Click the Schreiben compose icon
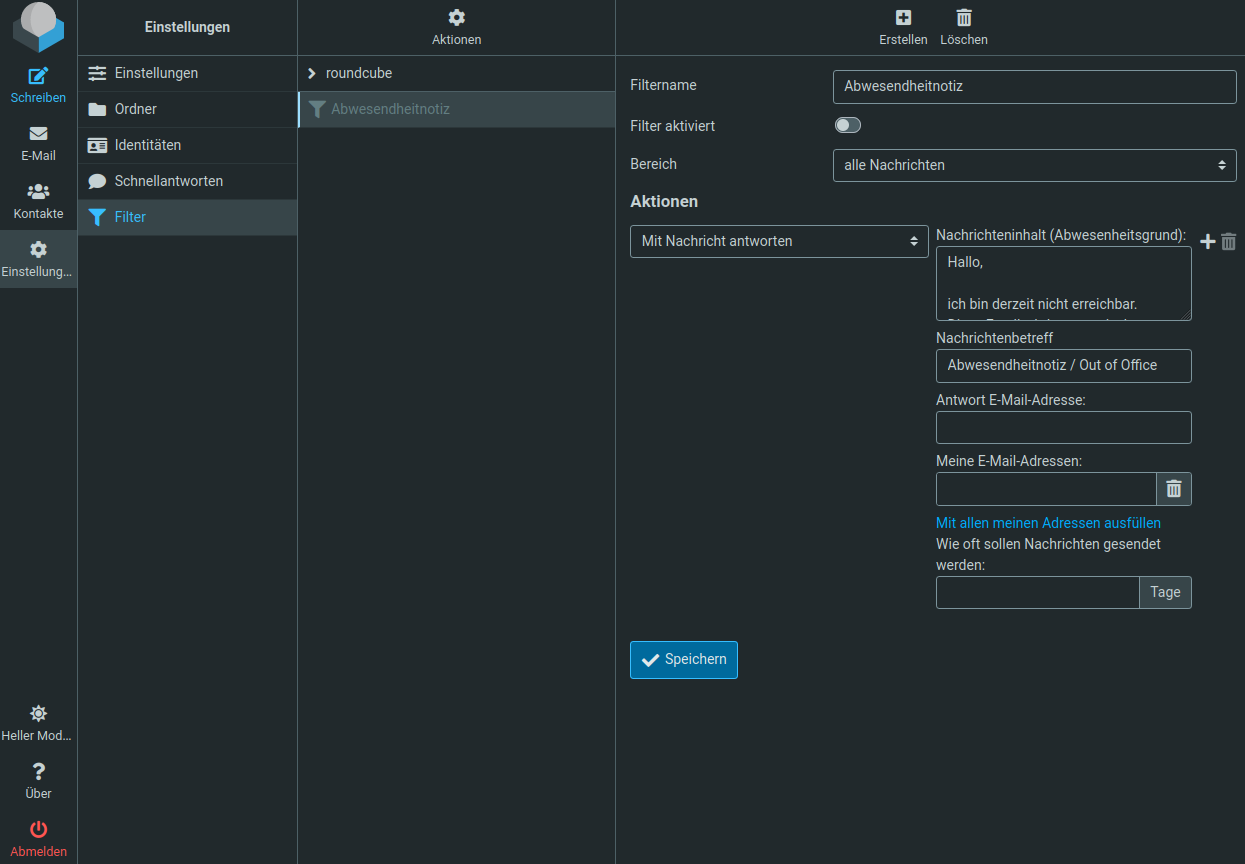Viewport: 1245px width, 864px height. tap(38, 76)
